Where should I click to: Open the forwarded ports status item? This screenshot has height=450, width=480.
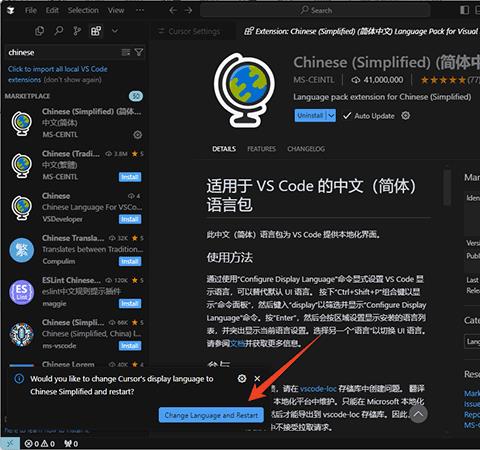(71, 444)
